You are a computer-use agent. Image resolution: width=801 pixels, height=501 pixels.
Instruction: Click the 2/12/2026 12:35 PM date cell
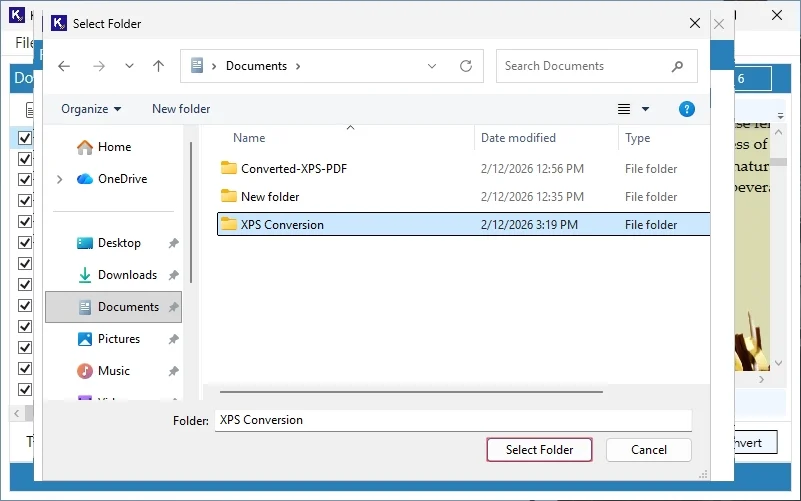532,197
